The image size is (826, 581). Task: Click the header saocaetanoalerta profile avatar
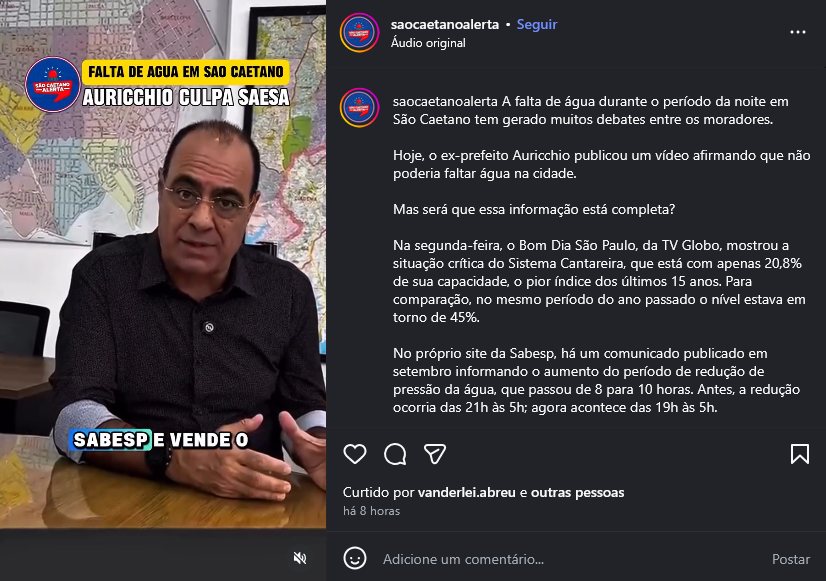359,33
